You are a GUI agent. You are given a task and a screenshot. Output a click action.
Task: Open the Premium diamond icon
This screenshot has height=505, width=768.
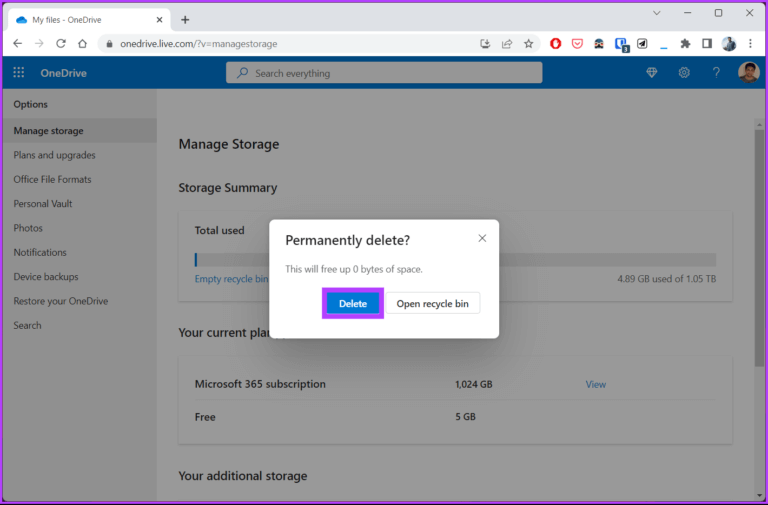pos(651,73)
